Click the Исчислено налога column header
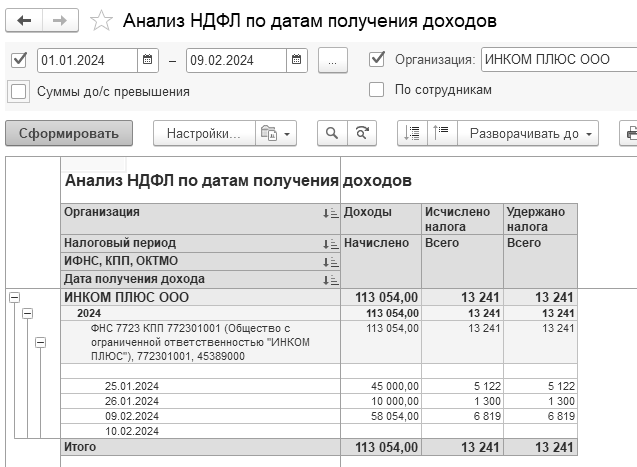This screenshot has height=467, width=637. (463, 219)
